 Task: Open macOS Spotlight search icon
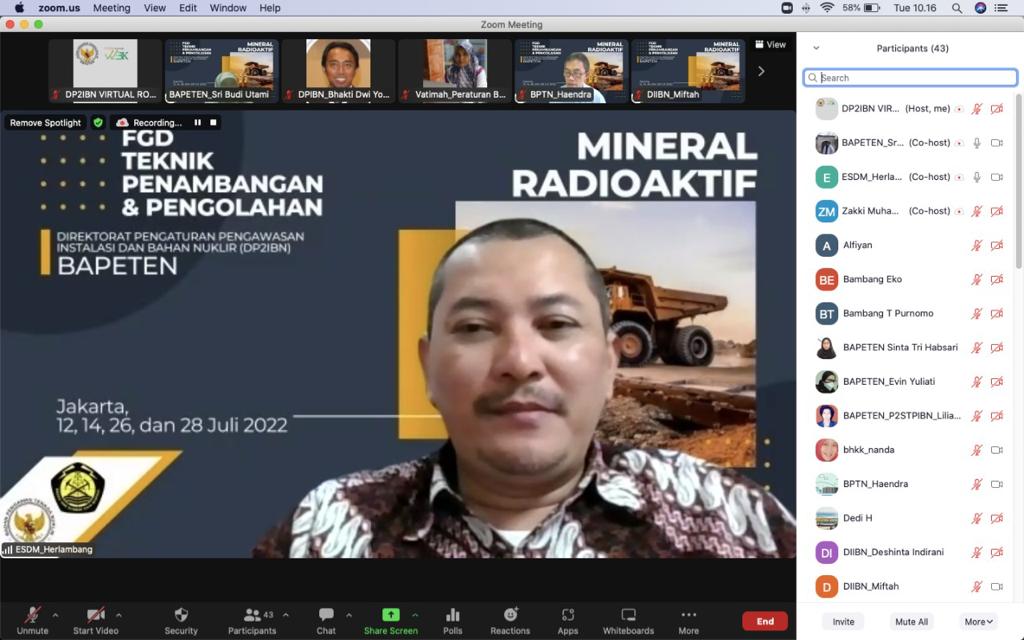957,8
